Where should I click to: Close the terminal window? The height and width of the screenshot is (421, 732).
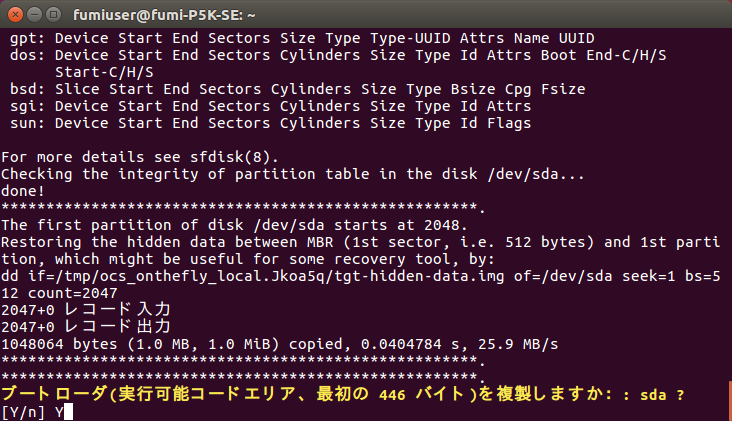click(15, 15)
